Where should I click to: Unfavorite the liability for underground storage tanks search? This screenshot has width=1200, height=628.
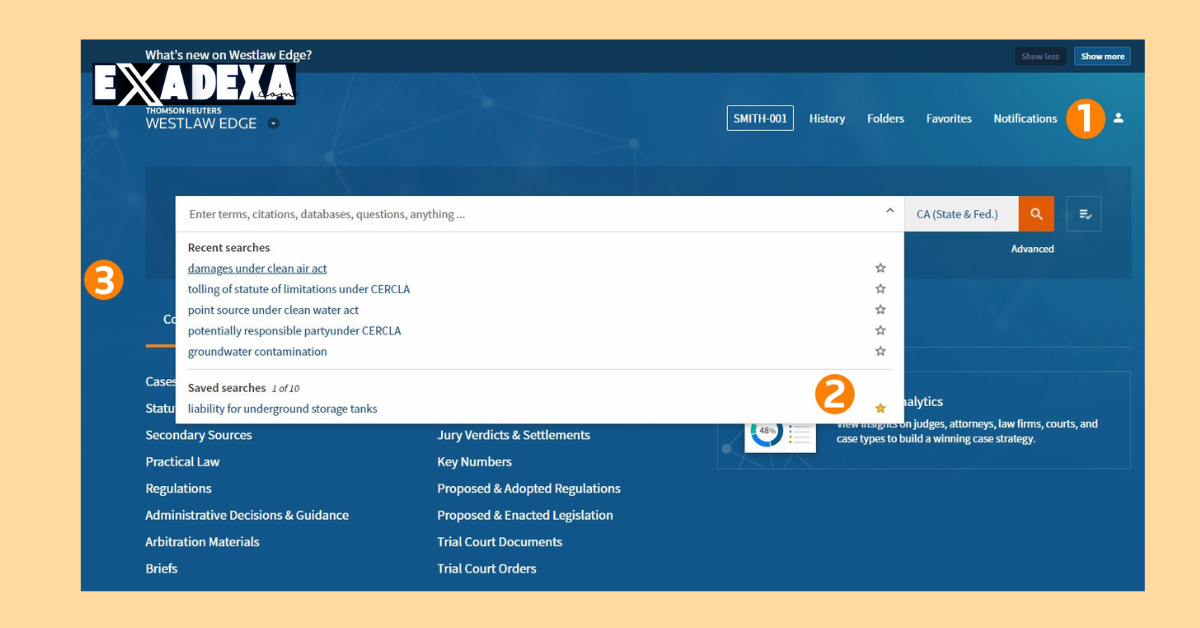tap(880, 408)
